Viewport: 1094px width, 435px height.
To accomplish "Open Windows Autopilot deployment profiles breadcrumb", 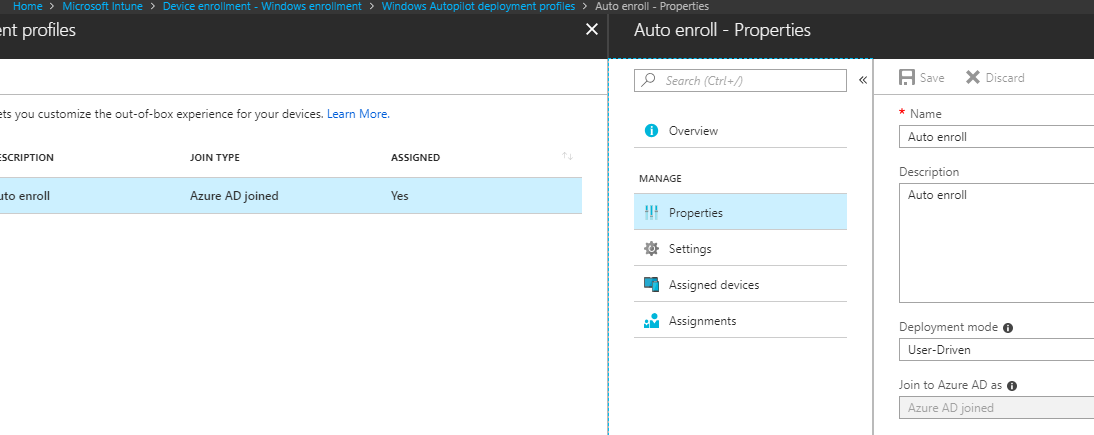I will coord(479,6).
